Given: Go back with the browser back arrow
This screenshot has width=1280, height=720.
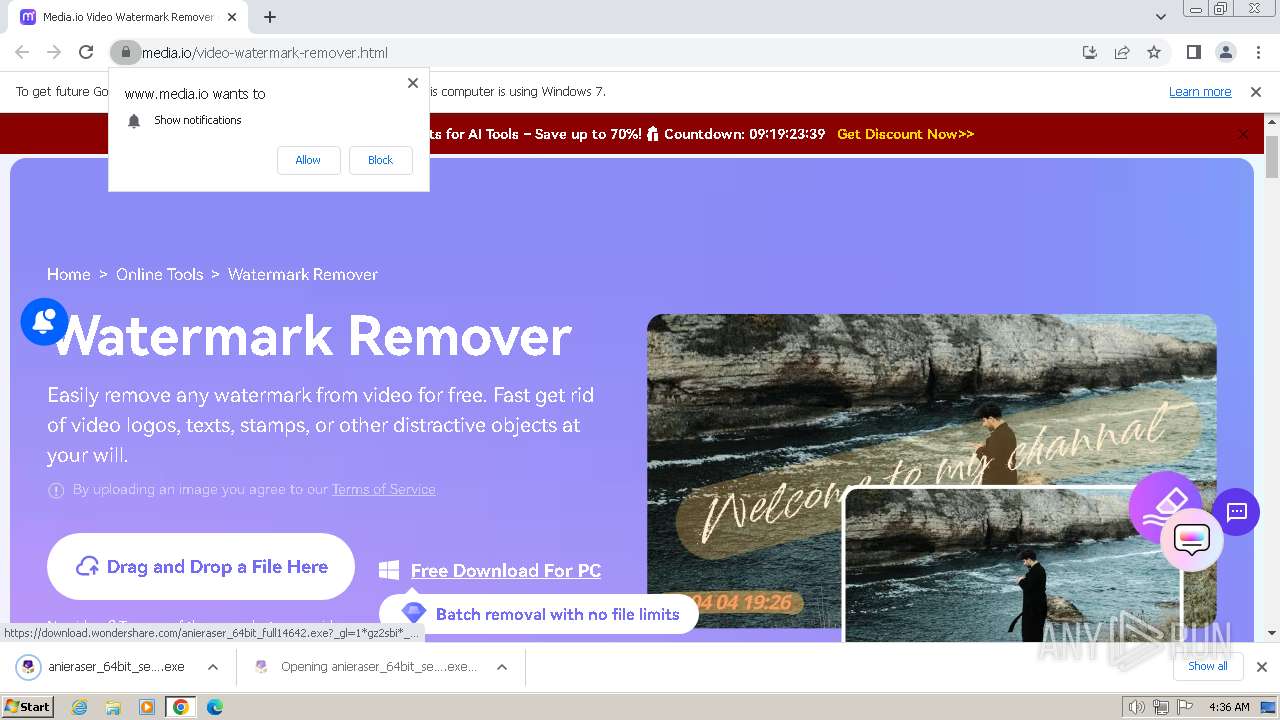Looking at the screenshot, I should pyautogui.click(x=22, y=53).
